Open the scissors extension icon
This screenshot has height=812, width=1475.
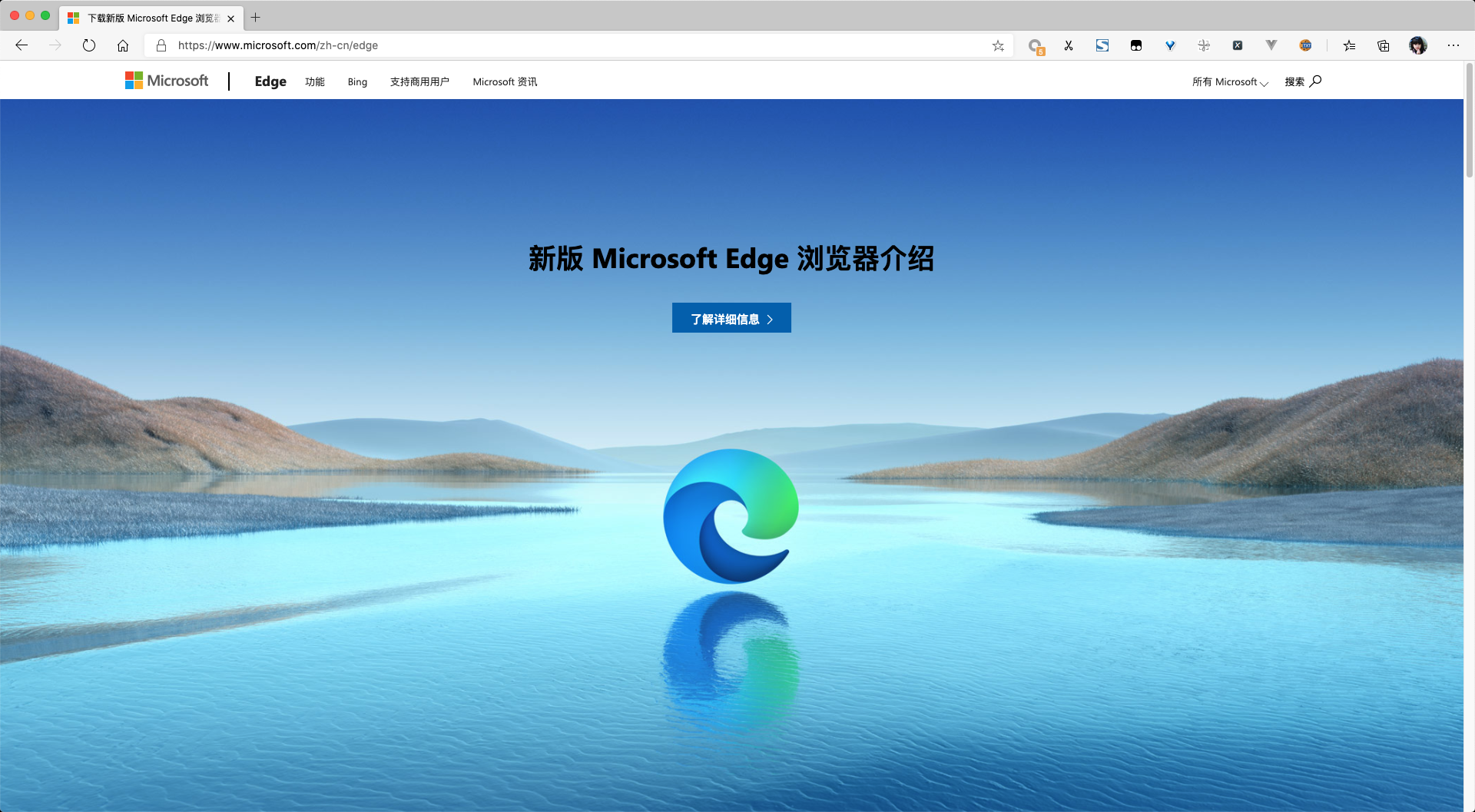[1069, 45]
